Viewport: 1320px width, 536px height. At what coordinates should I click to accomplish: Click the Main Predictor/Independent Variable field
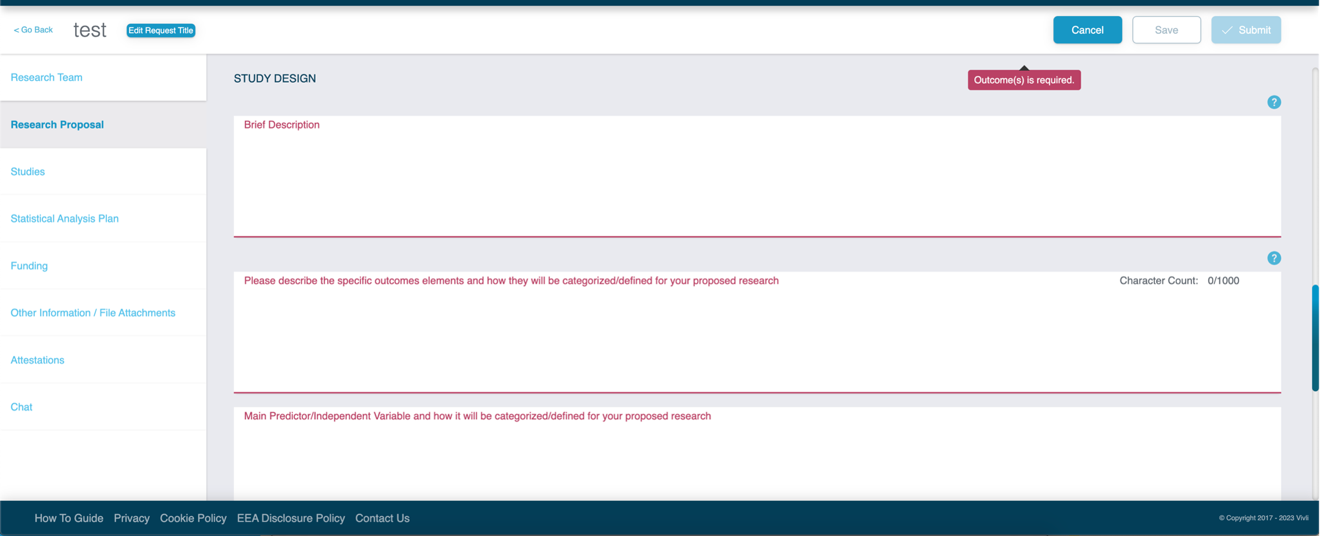coord(757,454)
